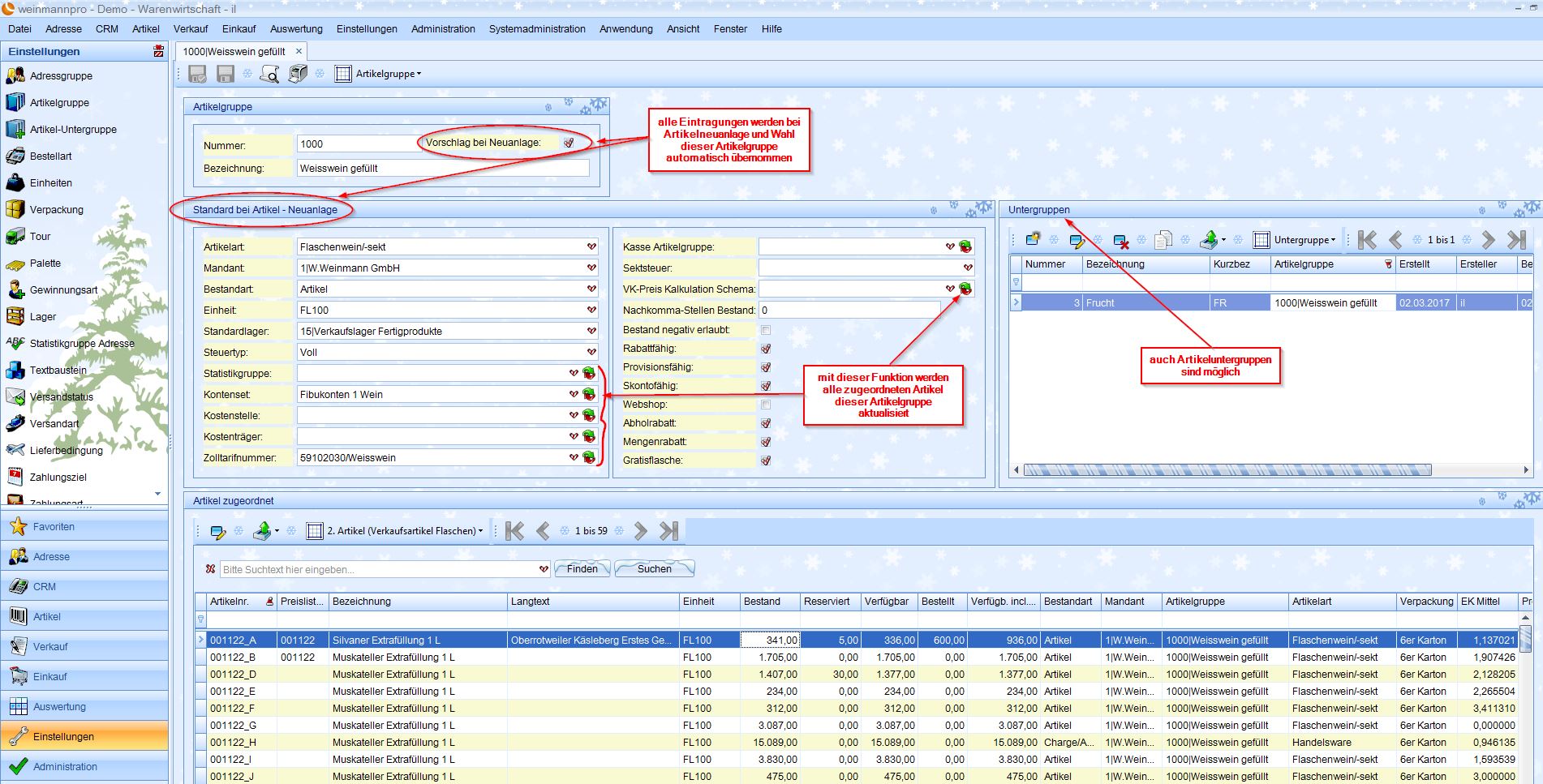Click the copy Untergruppe documents icon
1543x784 pixels.
1163,240
